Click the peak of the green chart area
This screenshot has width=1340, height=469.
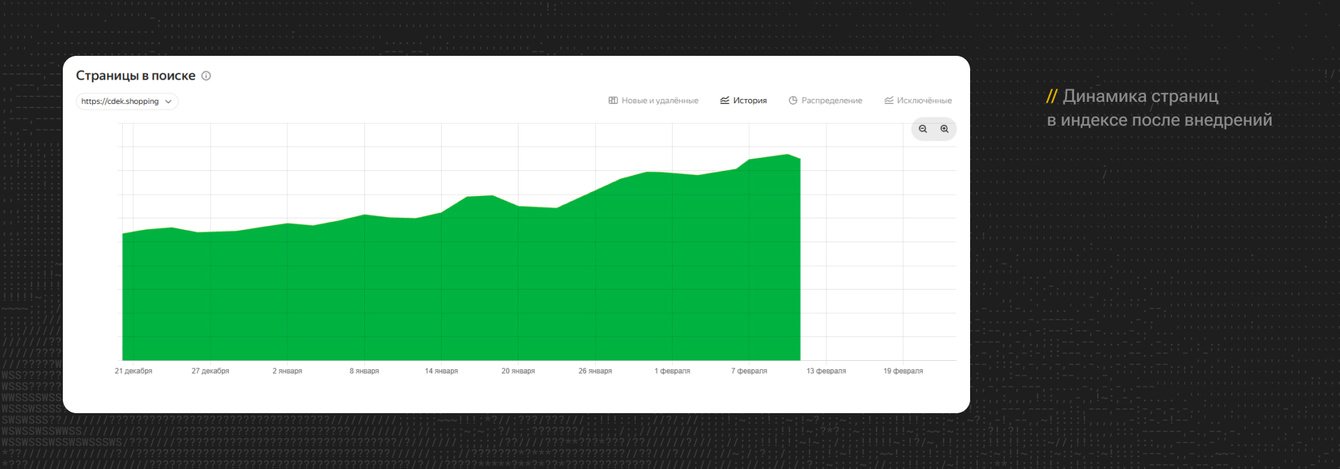787,156
